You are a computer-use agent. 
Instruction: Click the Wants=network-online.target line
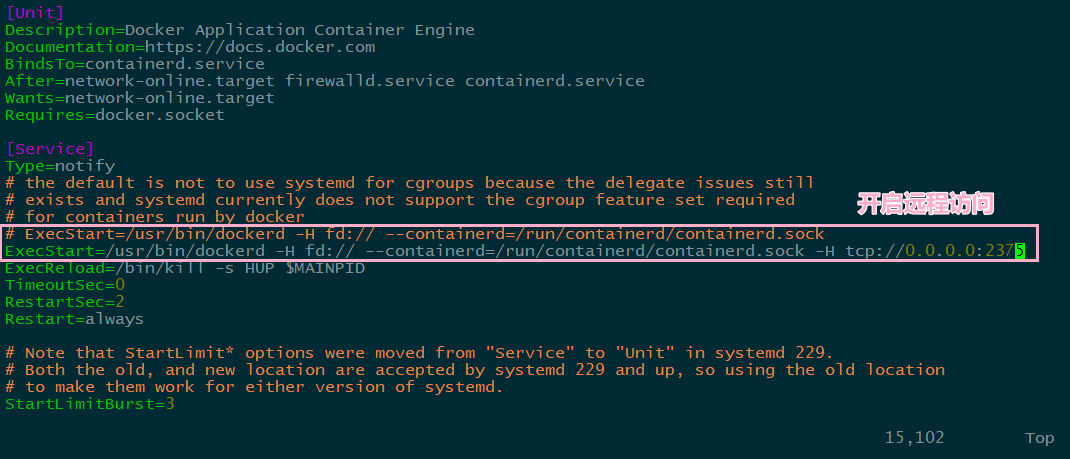point(140,98)
